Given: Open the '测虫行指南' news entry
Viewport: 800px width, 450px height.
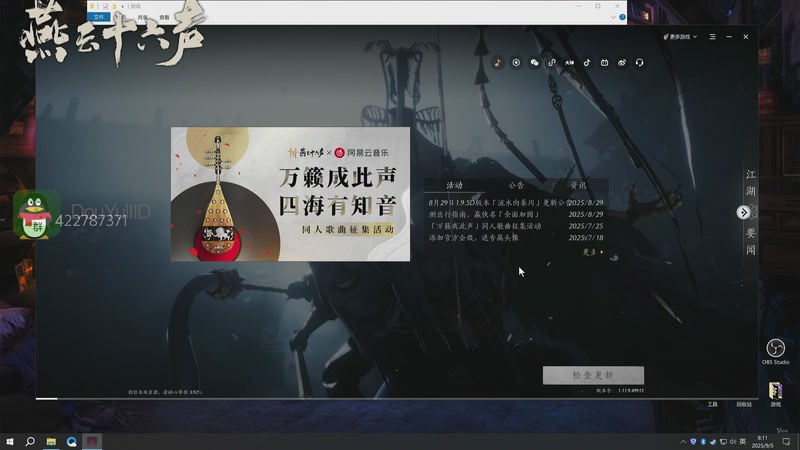Looking at the screenshot, I should coord(516,214).
